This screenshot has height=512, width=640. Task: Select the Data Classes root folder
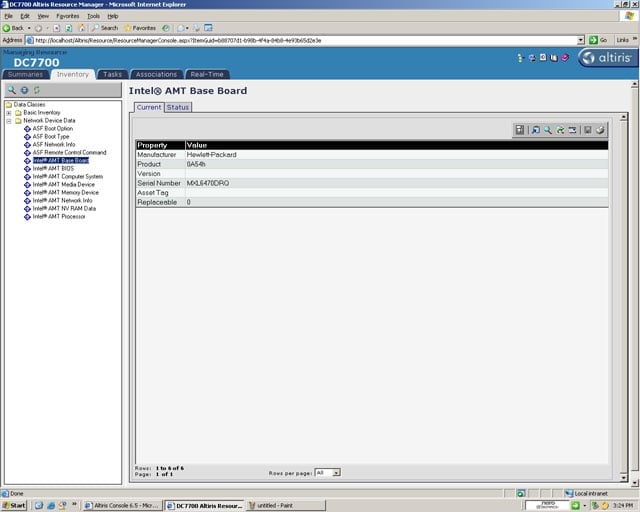(x=29, y=105)
